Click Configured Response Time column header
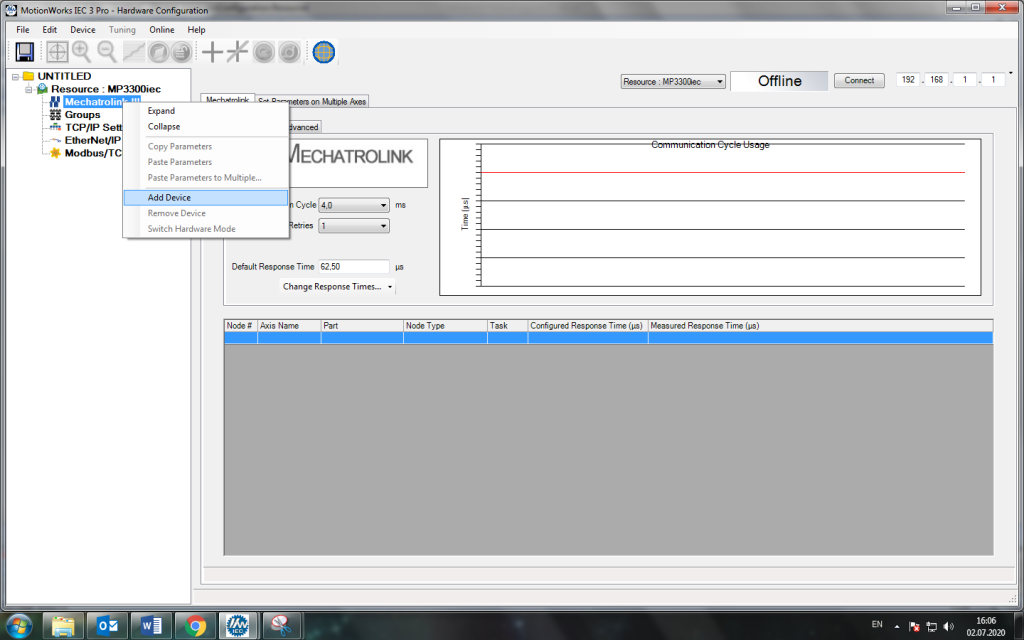This screenshot has width=1024, height=640. [x=588, y=325]
